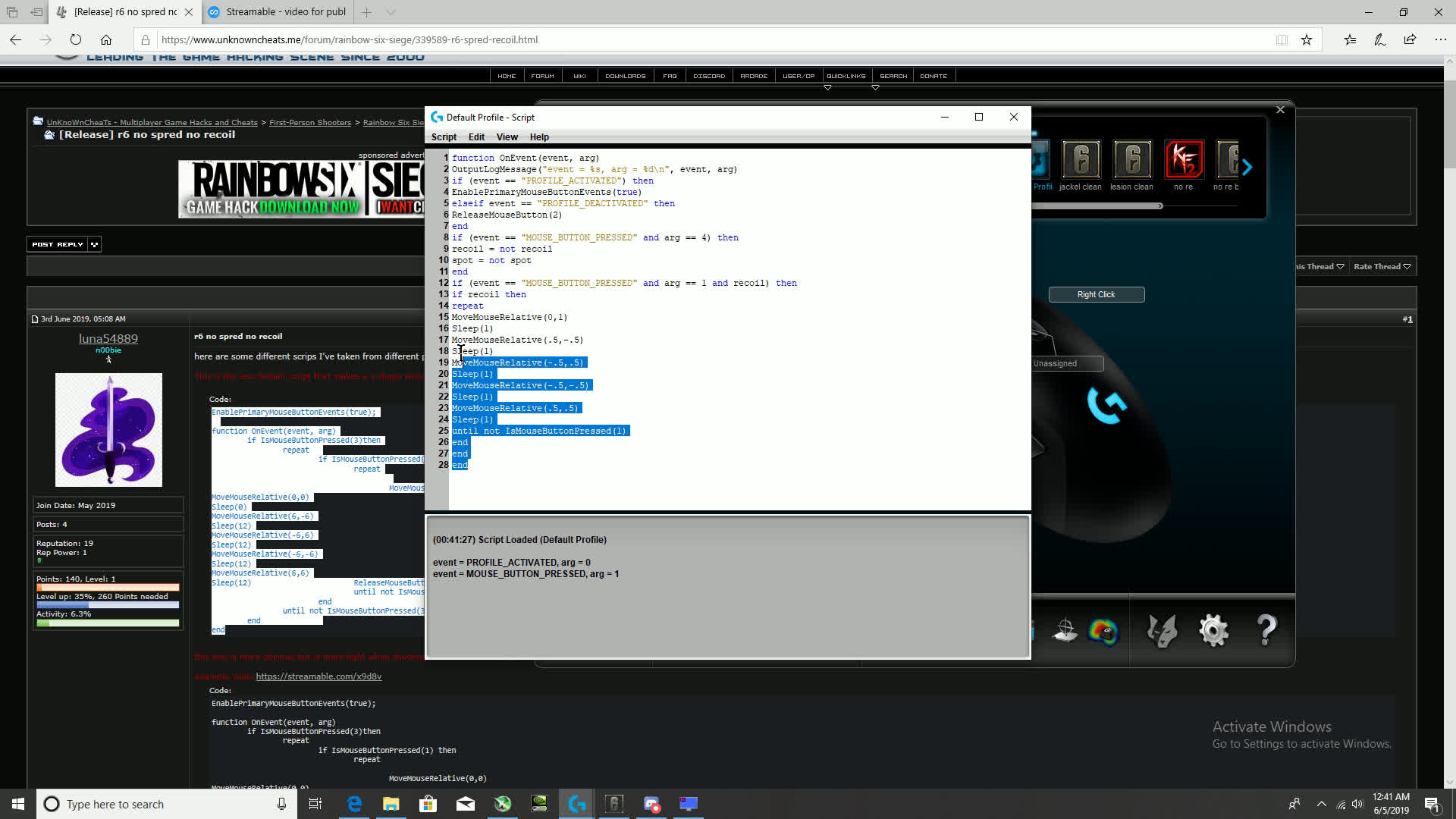Choose the Killing Floor 2 'no re' profile
The image size is (1456, 819).
coord(1184,159)
